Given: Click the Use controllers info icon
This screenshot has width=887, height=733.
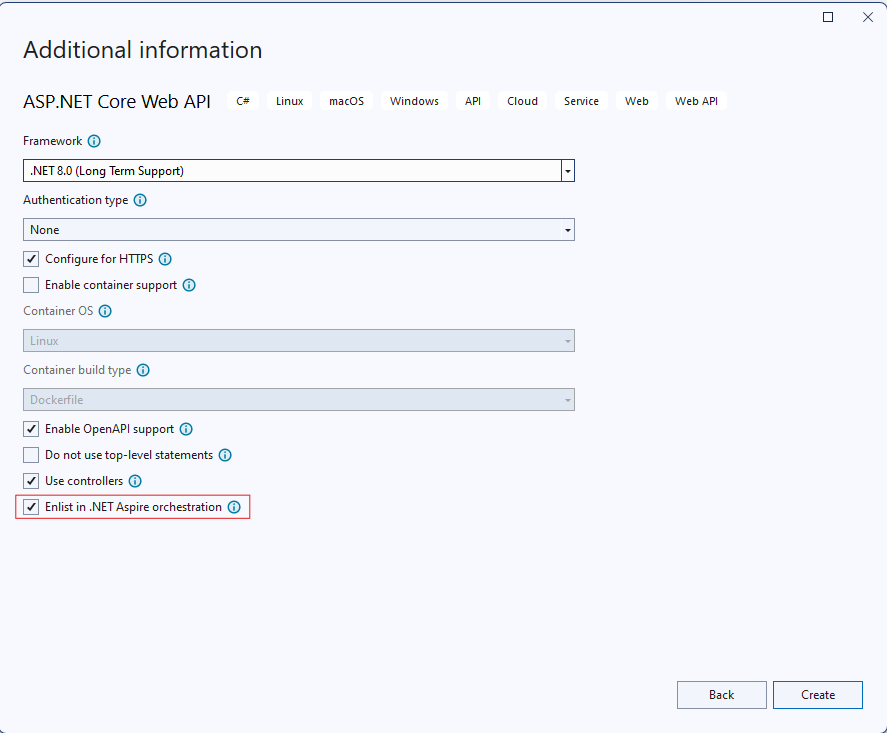Looking at the screenshot, I should coord(136,481).
